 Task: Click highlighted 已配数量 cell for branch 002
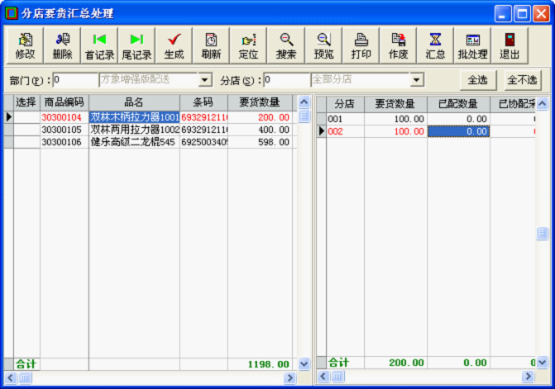point(458,132)
